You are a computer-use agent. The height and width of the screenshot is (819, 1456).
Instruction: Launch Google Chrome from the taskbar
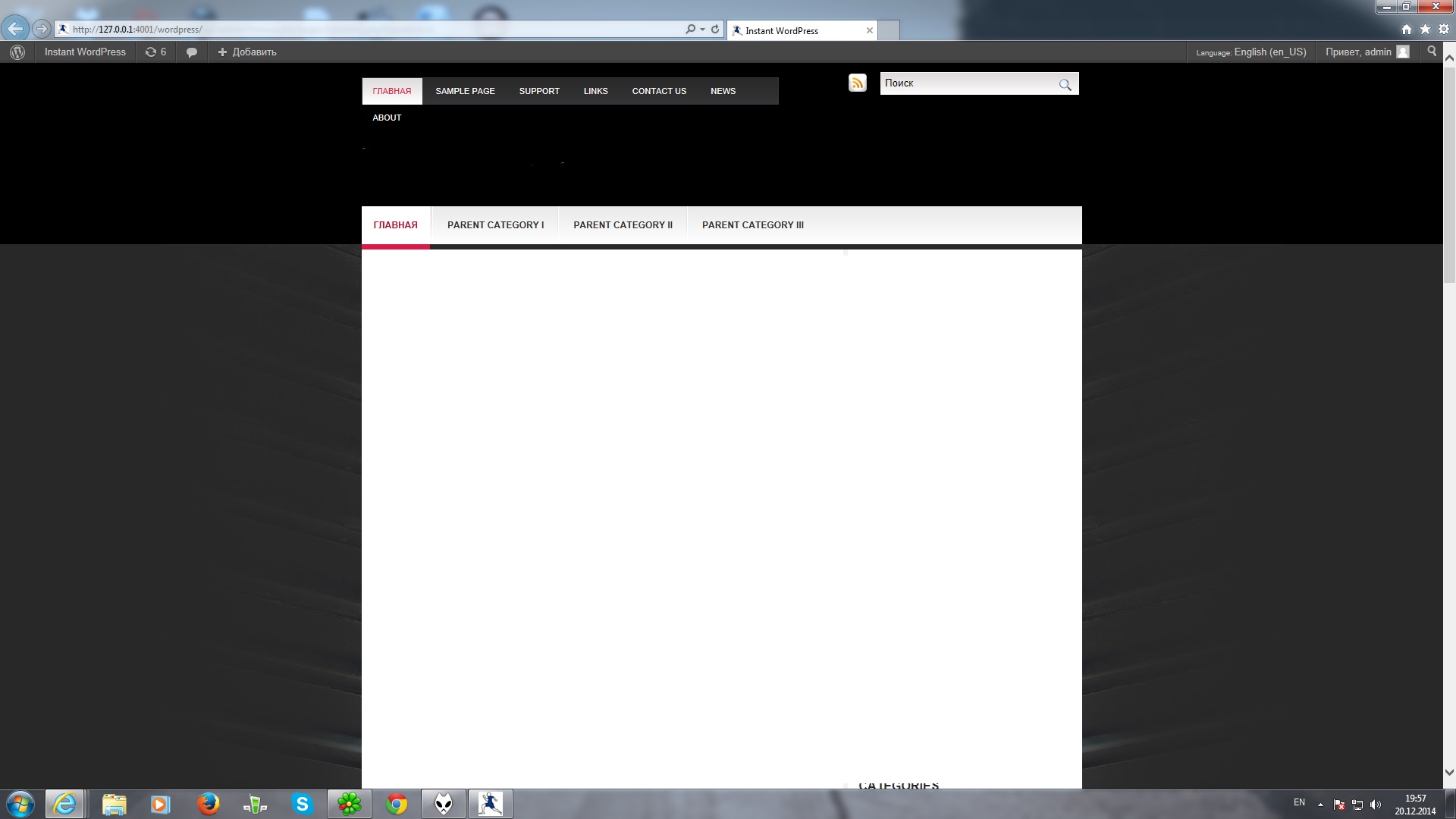tap(397, 804)
